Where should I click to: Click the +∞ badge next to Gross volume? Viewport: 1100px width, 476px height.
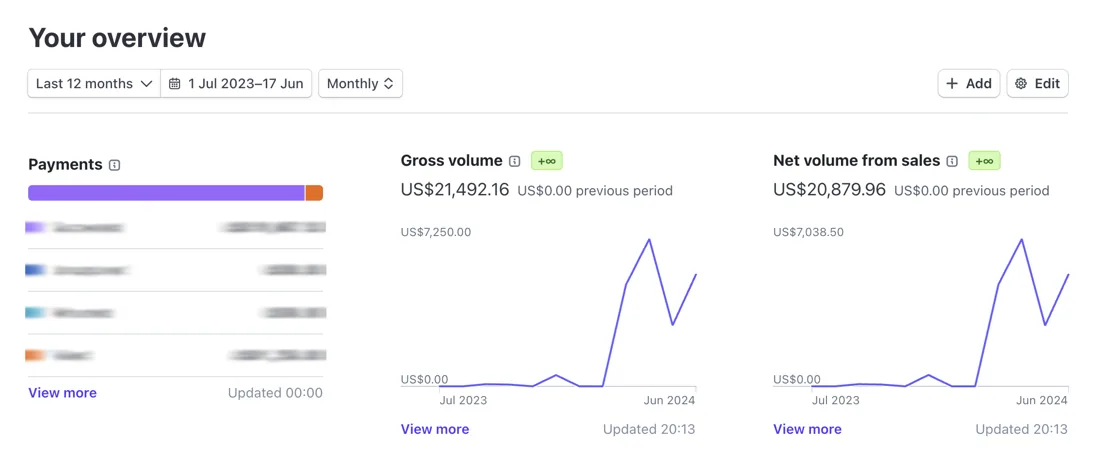(546, 161)
